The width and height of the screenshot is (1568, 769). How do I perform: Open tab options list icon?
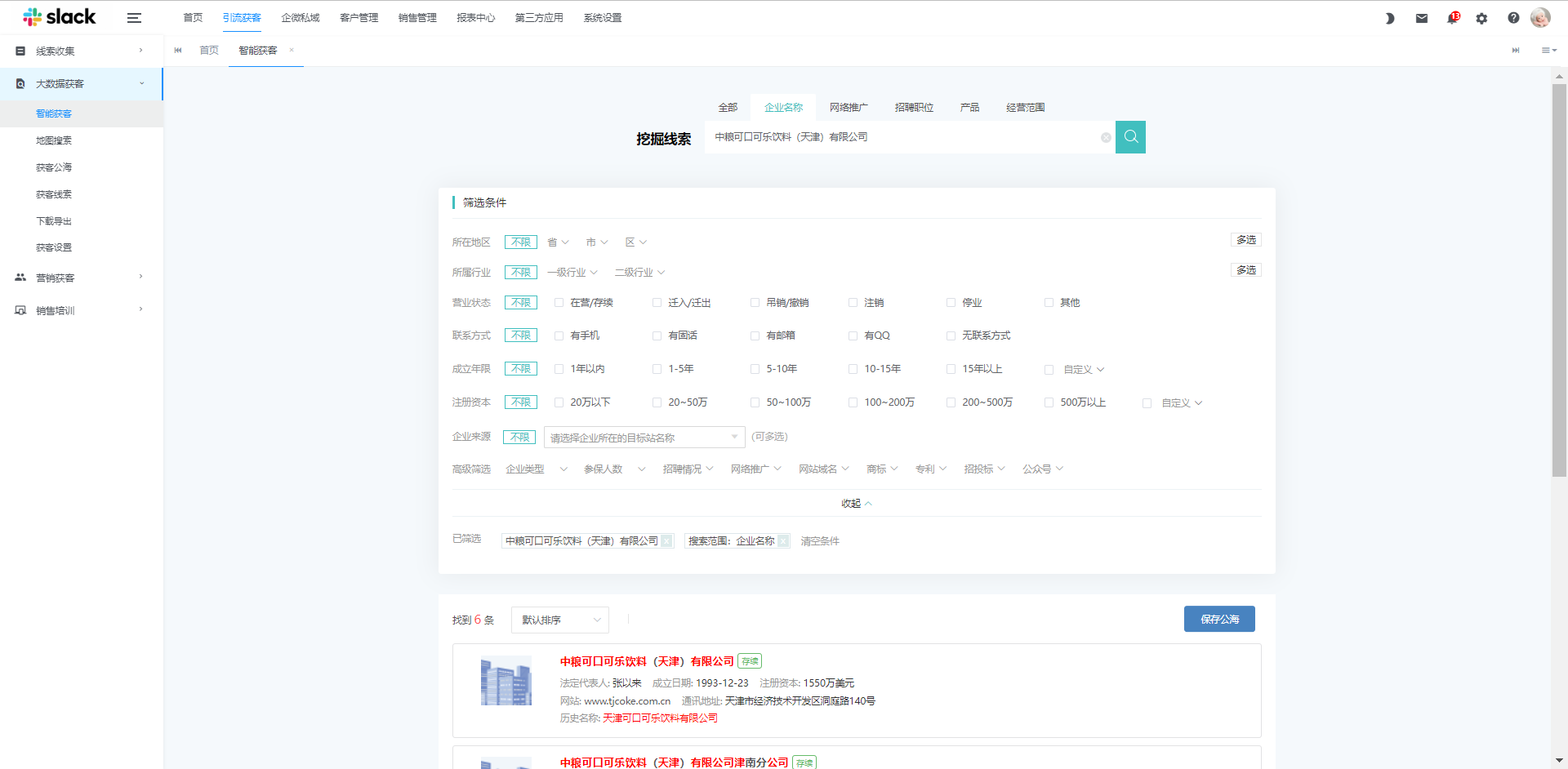pyautogui.click(x=1548, y=51)
